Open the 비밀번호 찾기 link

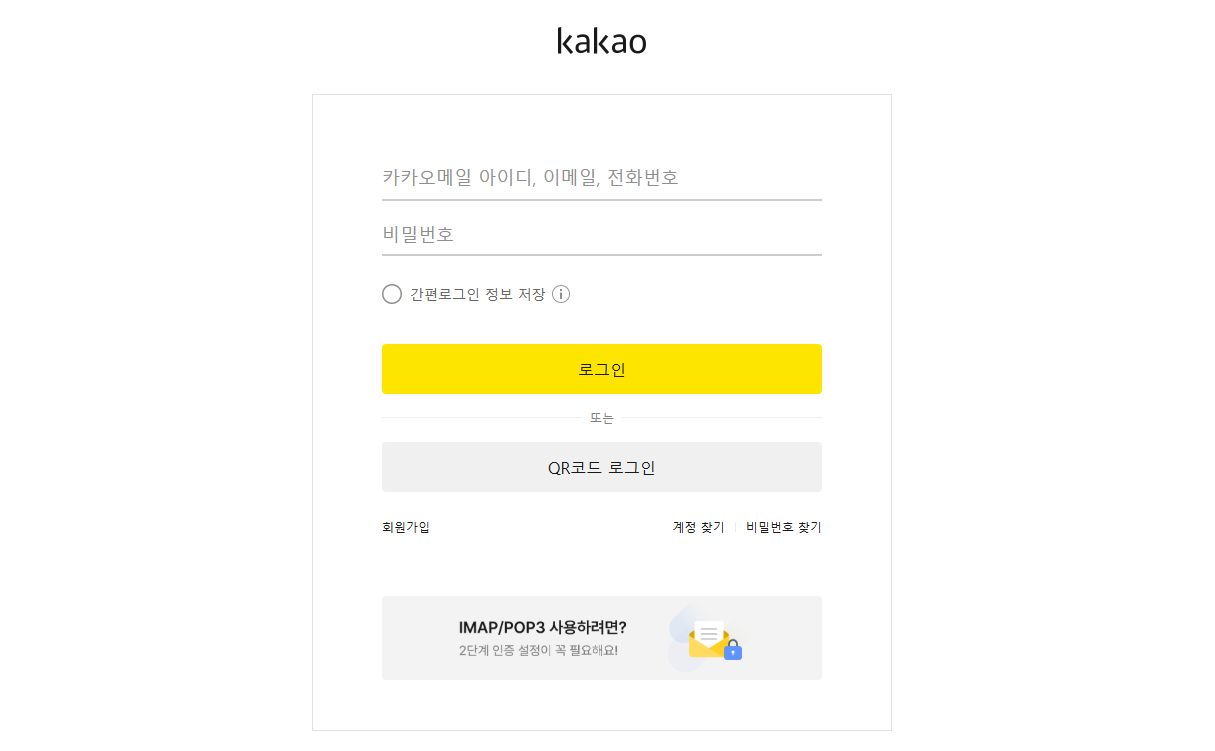(784, 527)
